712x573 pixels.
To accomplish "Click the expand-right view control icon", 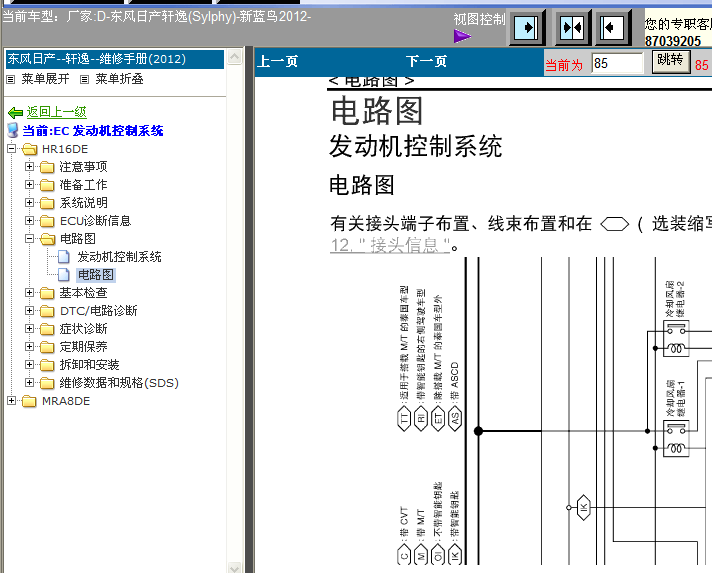I will (526, 28).
